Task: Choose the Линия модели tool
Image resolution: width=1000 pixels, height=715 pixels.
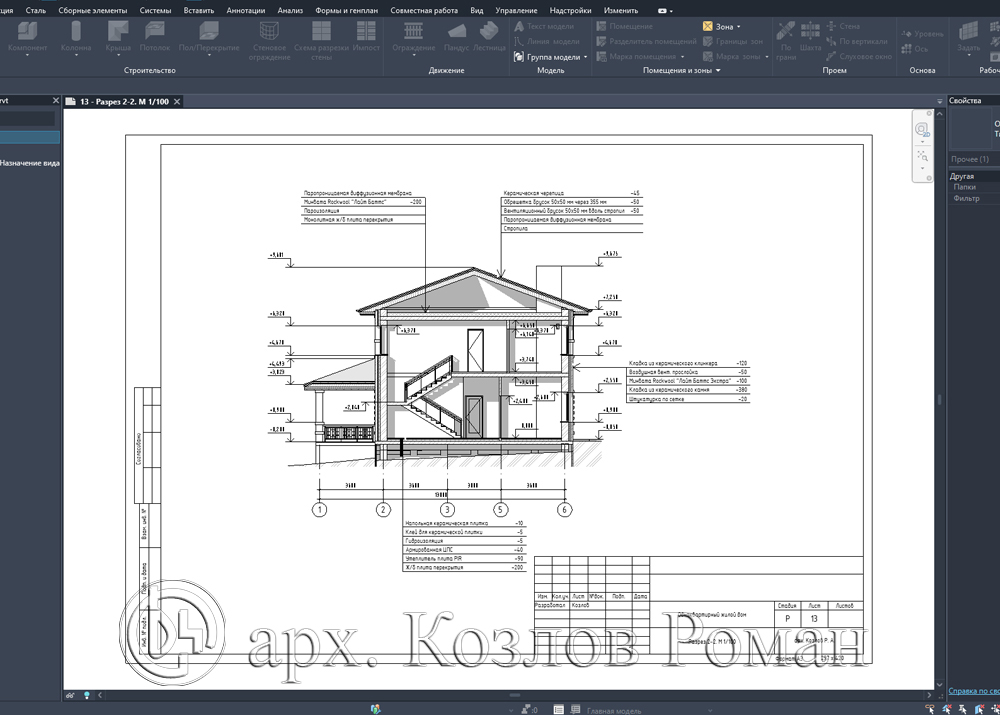Action: 547,41
